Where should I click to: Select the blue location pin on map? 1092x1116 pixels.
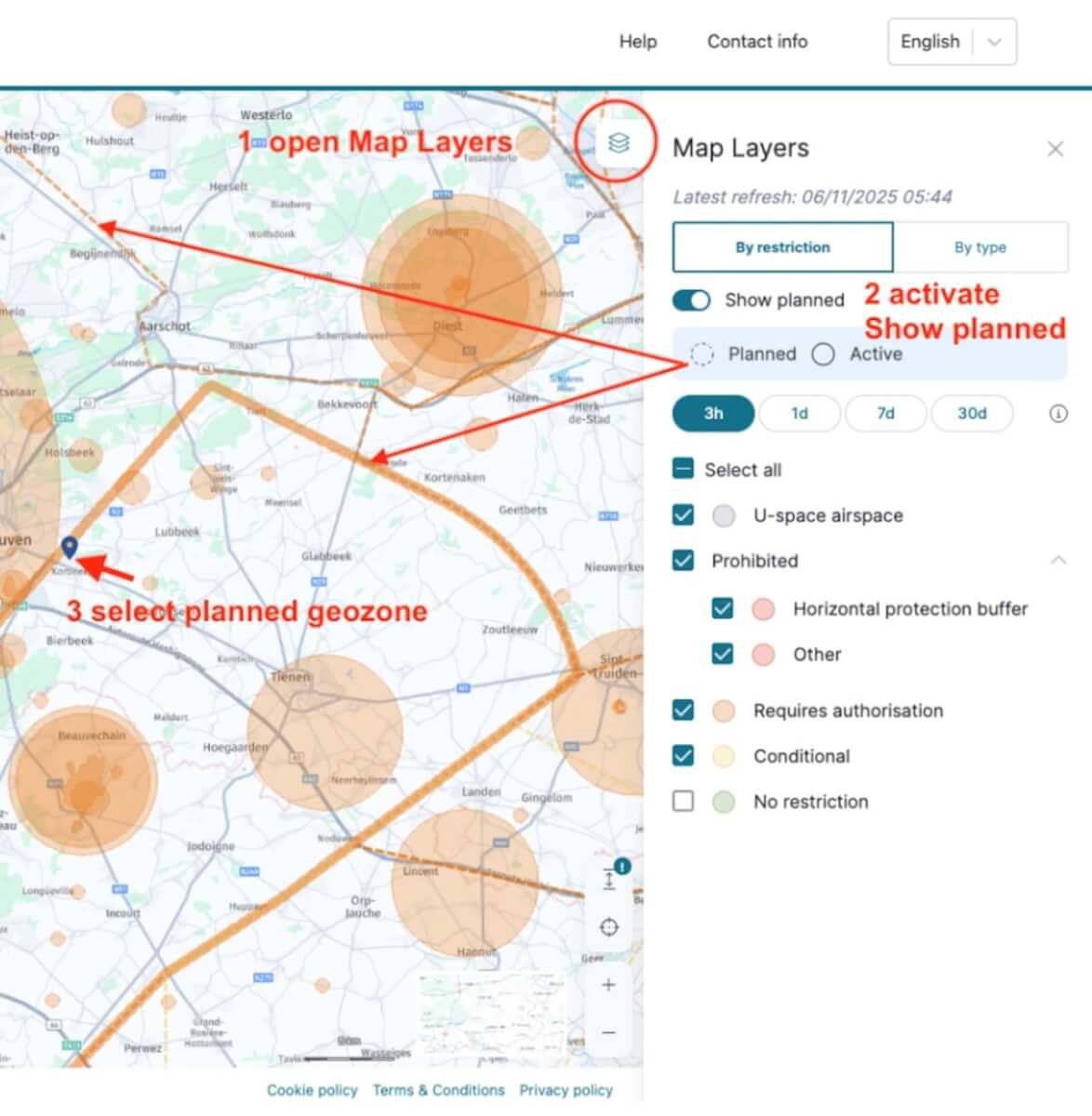tap(69, 547)
